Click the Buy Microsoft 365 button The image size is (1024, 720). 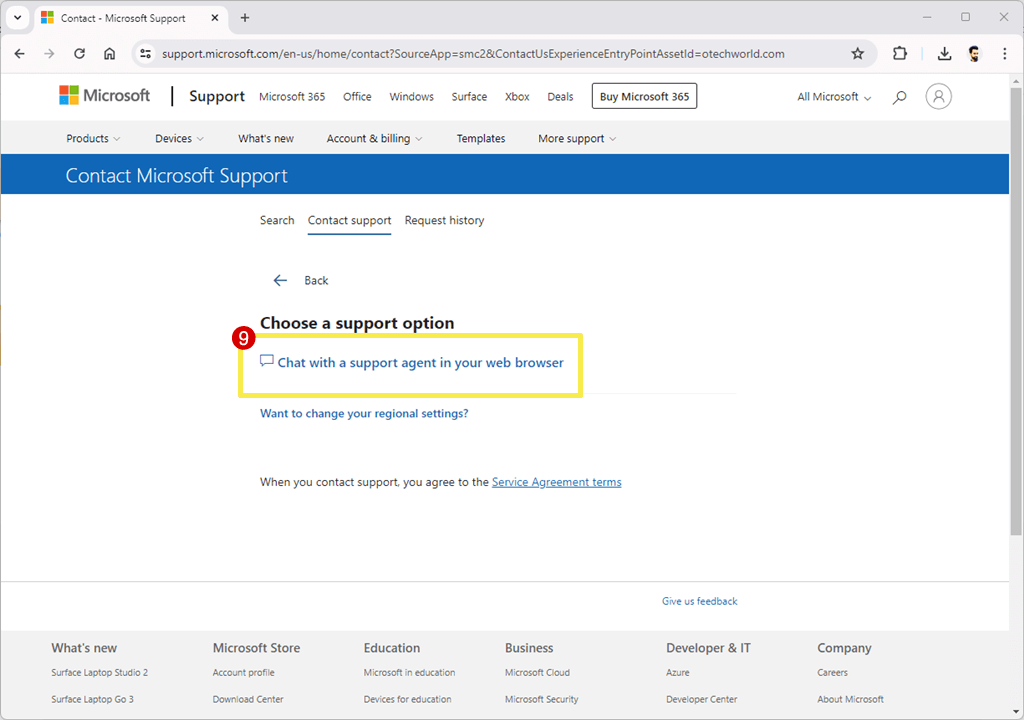point(644,96)
